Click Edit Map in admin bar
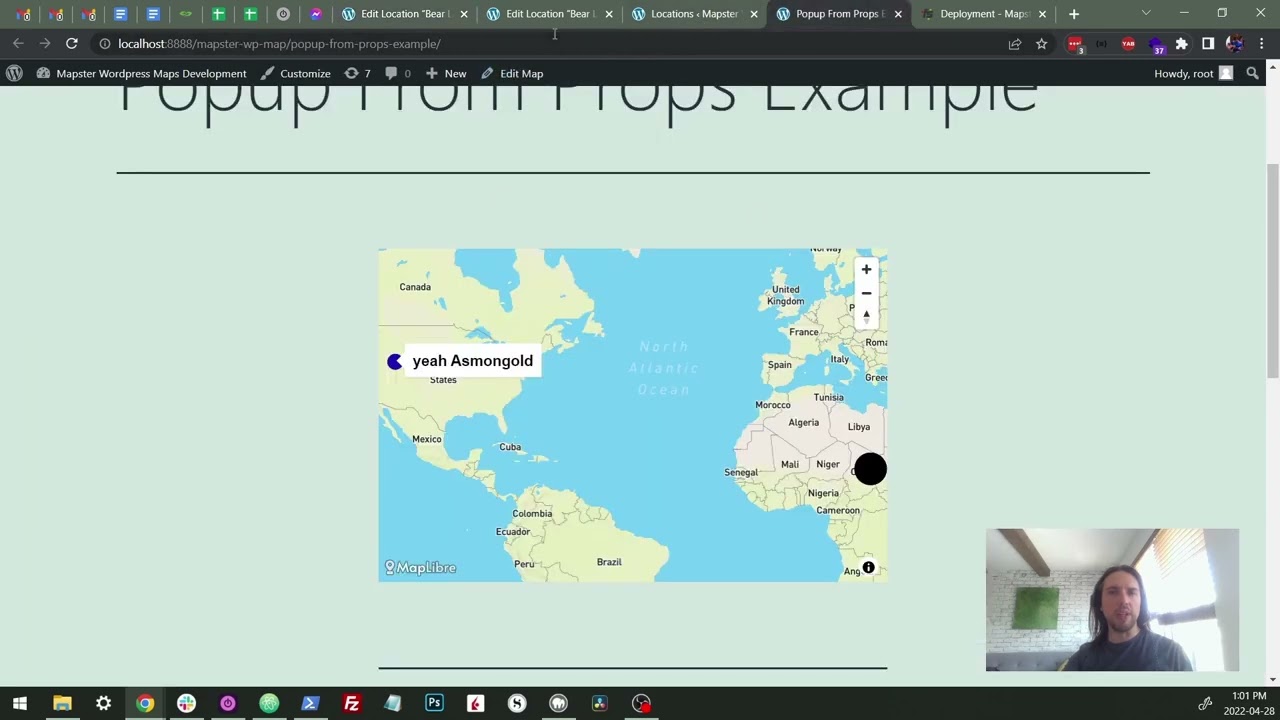 (x=512, y=73)
